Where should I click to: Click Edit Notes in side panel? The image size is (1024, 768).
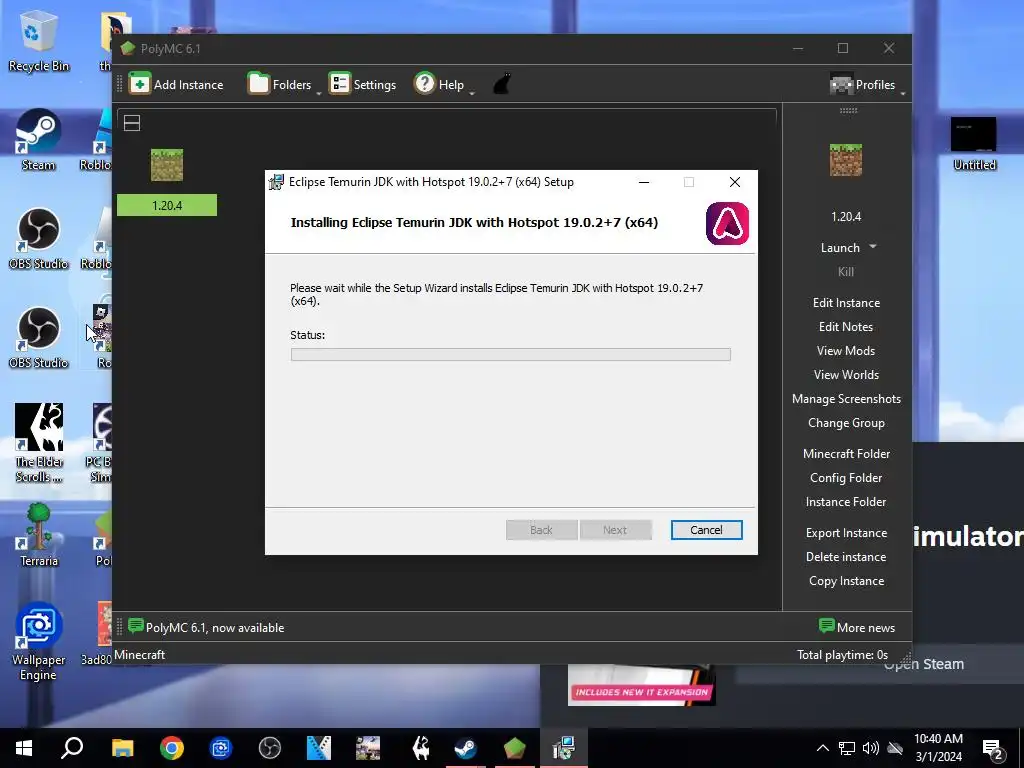(846, 327)
